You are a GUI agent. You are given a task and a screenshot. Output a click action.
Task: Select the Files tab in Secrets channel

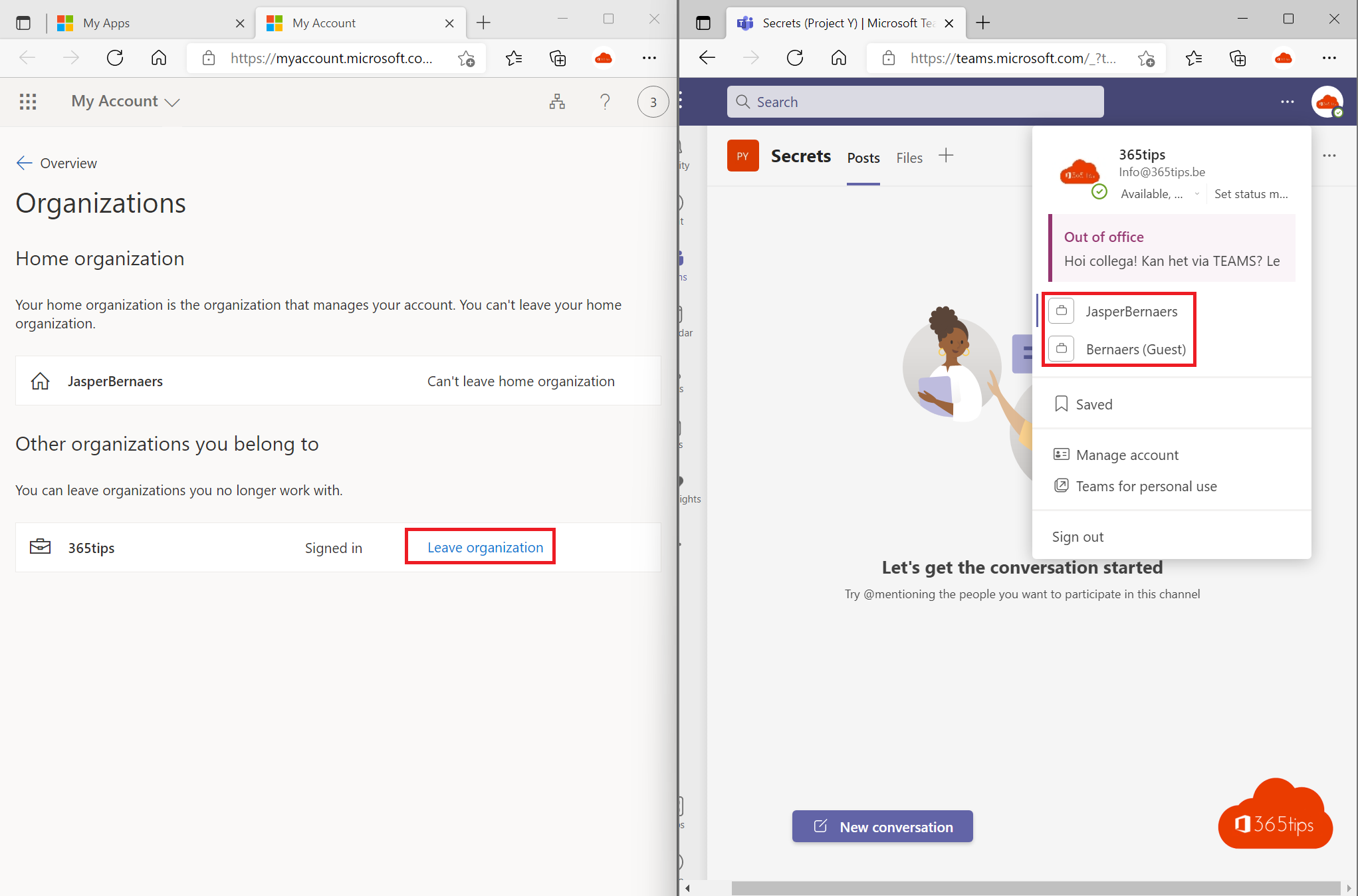click(909, 157)
